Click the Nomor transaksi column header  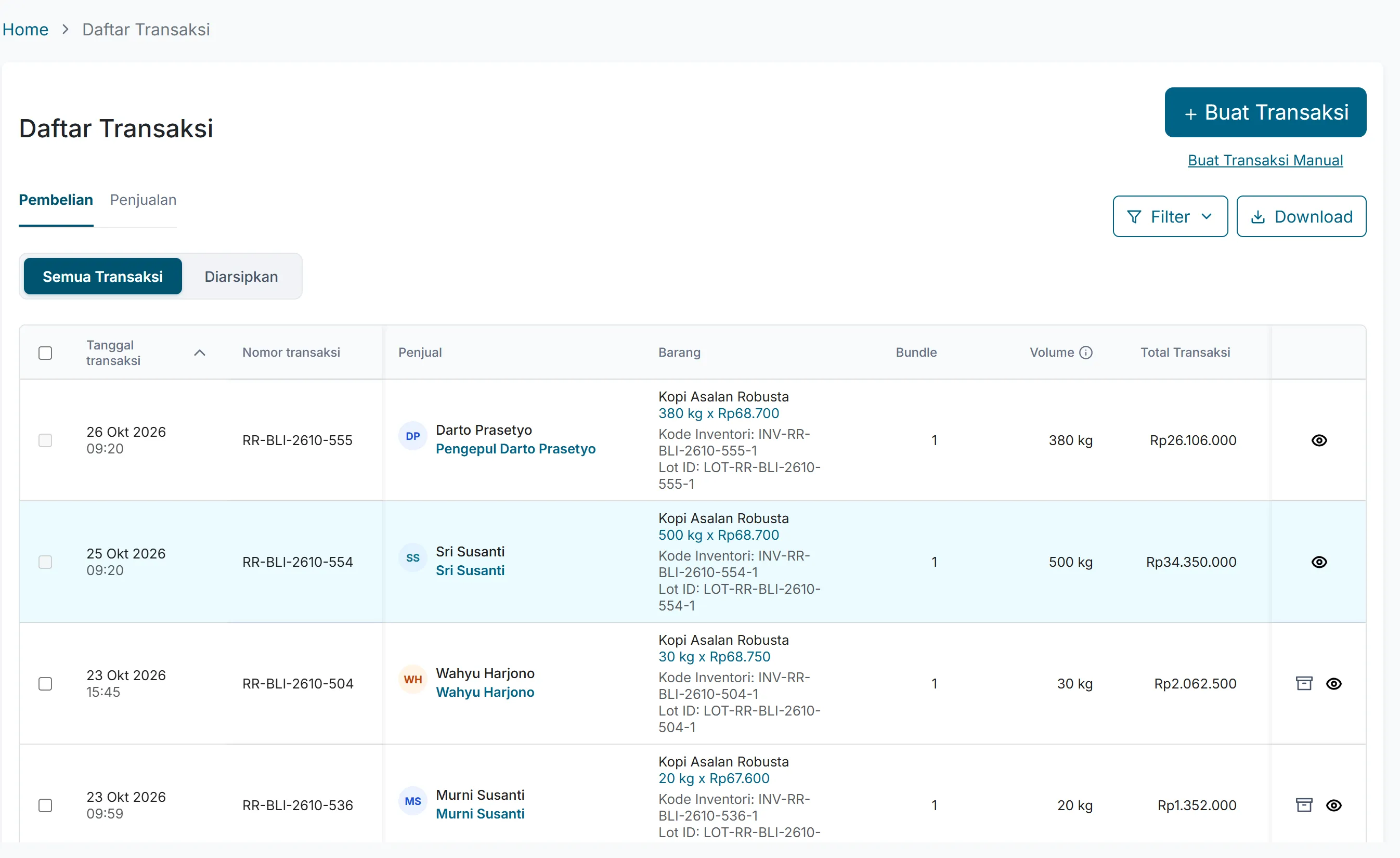tap(291, 352)
